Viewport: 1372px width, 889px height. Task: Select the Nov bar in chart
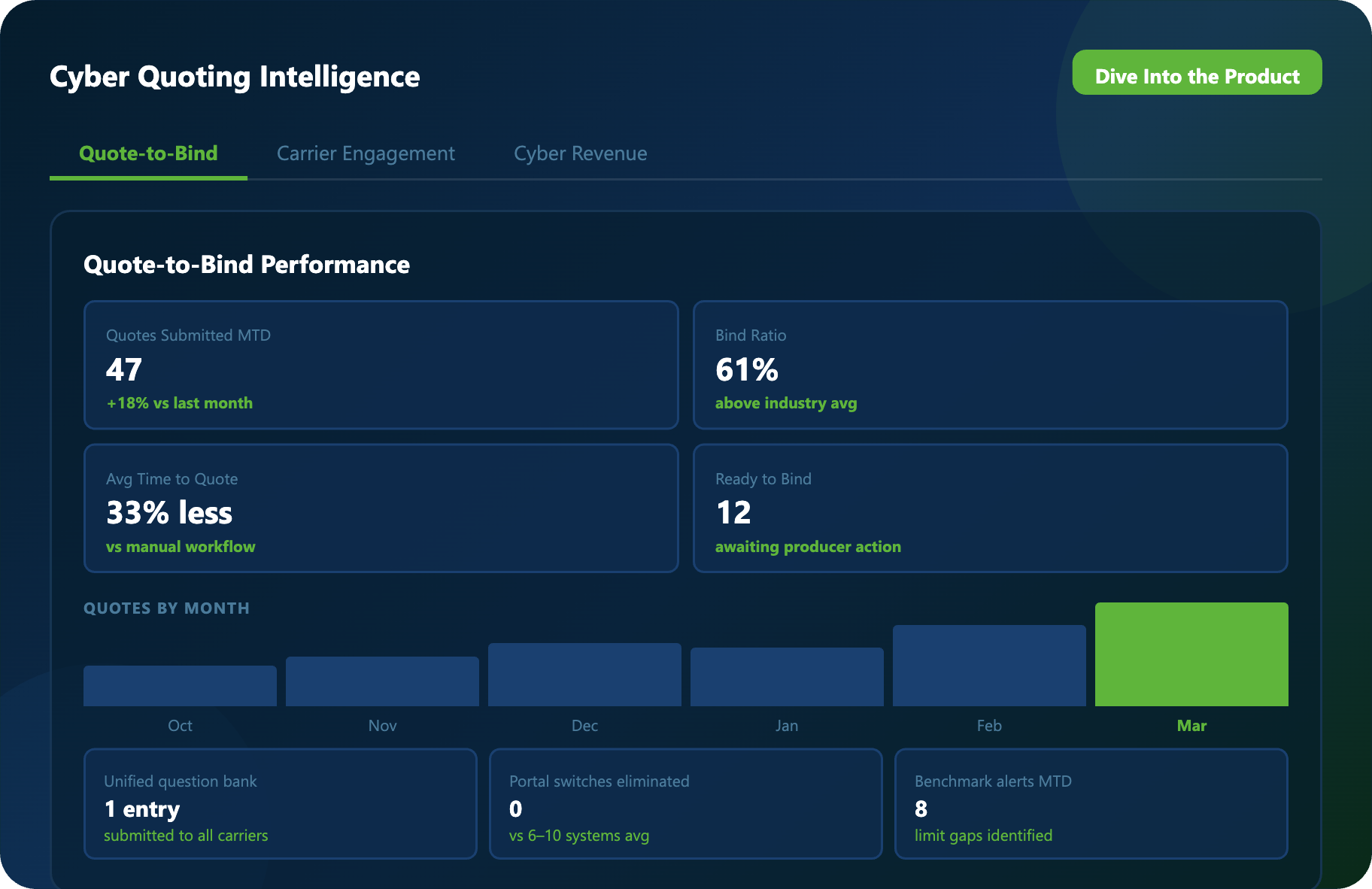coord(382,681)
